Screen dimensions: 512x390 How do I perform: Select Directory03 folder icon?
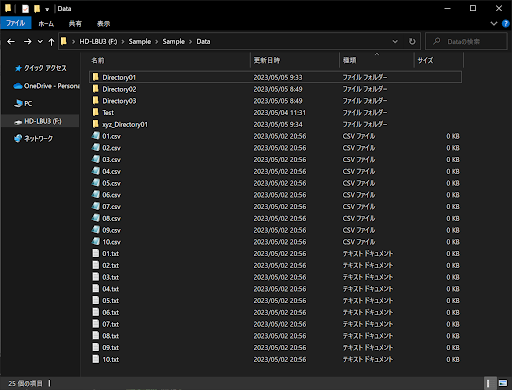(x=96, y=101)
